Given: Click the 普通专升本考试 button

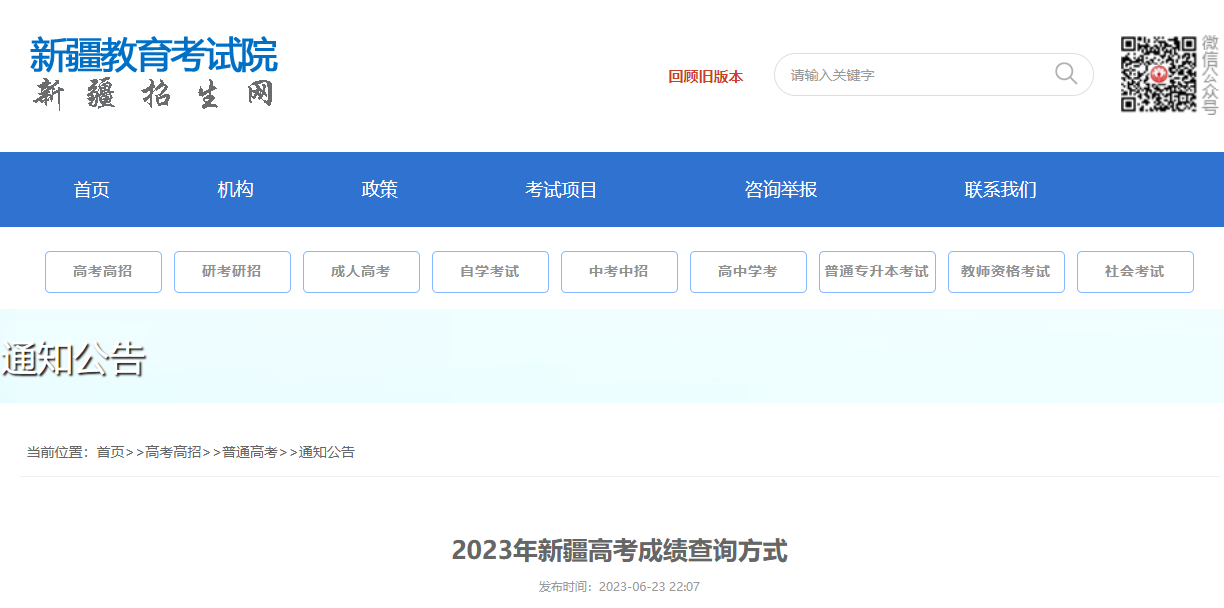Looking at the screenshot, I should (877, 272).
